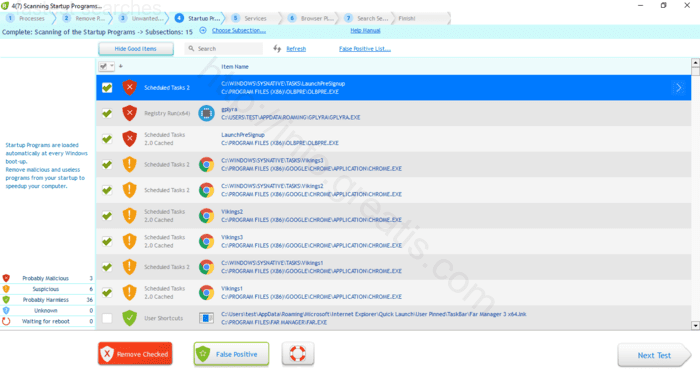Click Item Name column header

tap(235, 66)
